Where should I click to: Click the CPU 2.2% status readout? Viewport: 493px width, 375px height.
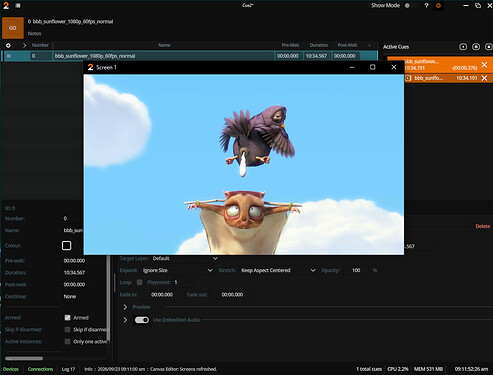pyautogui.click(x=398, y=369)
